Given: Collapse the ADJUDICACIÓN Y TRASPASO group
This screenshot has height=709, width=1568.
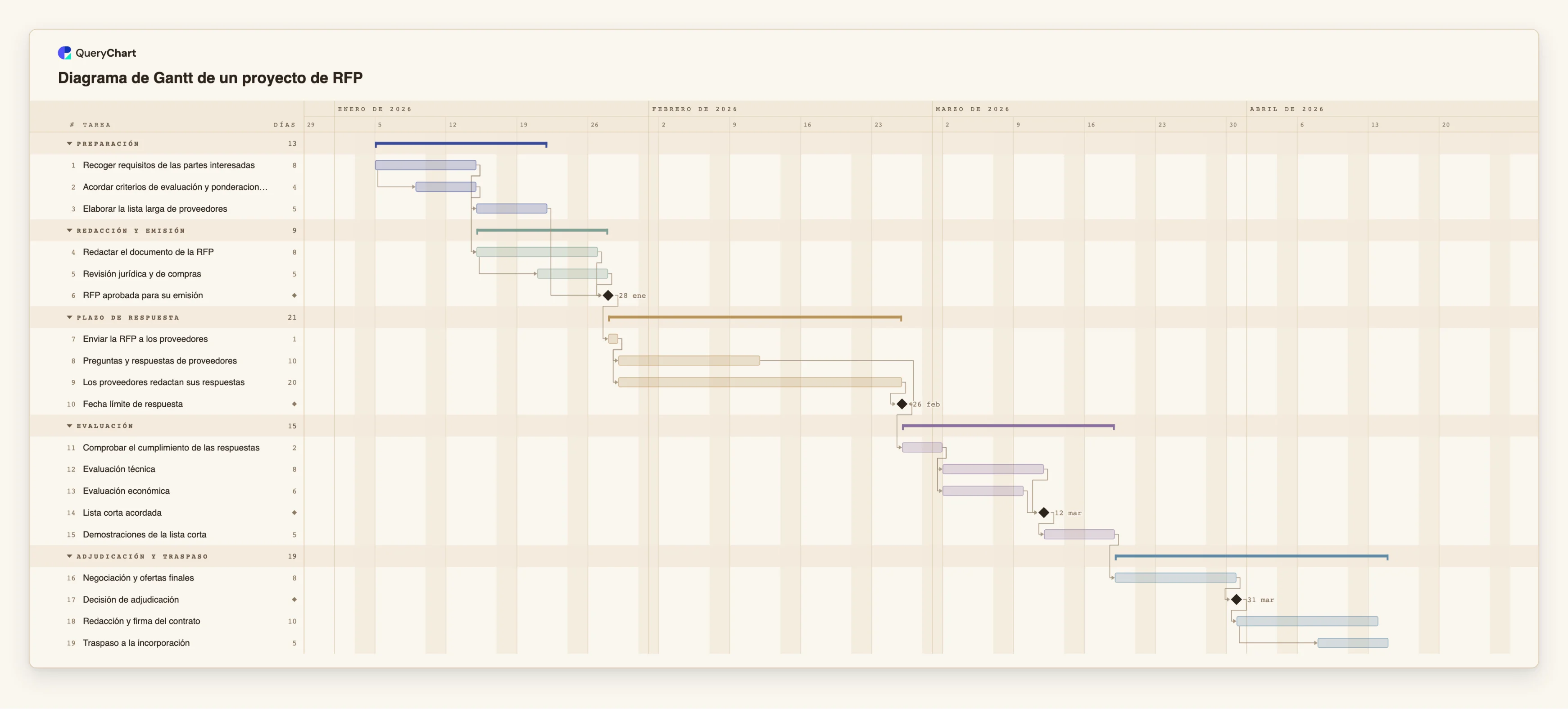Looking at the screenshot, I should [x=69, y=556].
